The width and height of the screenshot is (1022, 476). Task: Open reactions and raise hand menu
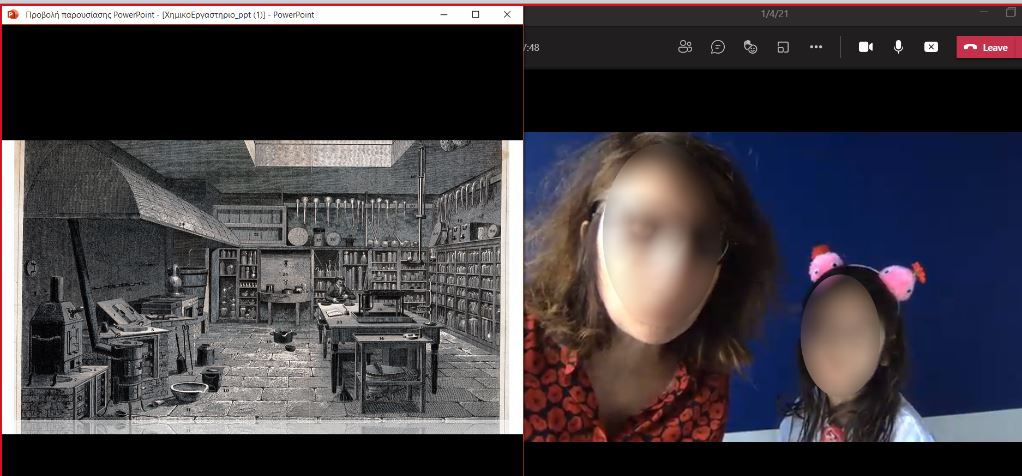click(750, 47)
